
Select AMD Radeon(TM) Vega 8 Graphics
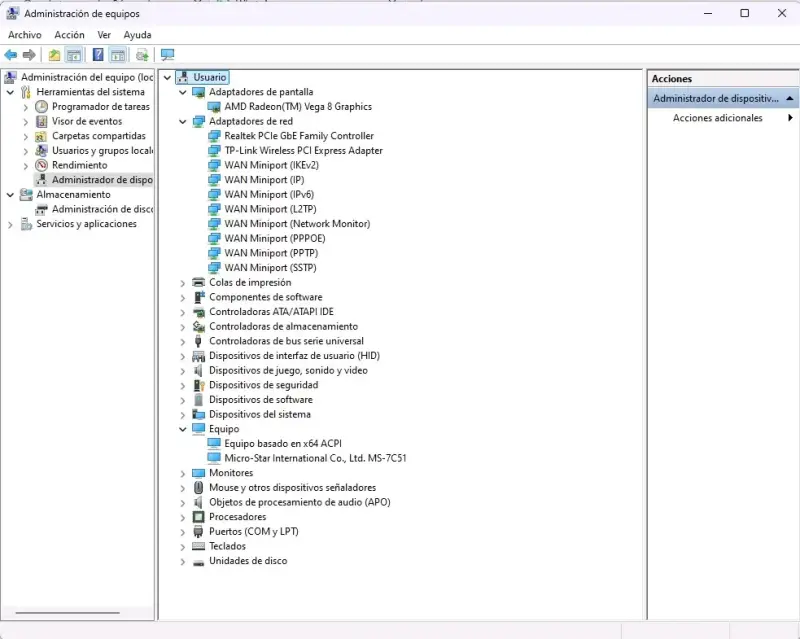tap(298, 107)
